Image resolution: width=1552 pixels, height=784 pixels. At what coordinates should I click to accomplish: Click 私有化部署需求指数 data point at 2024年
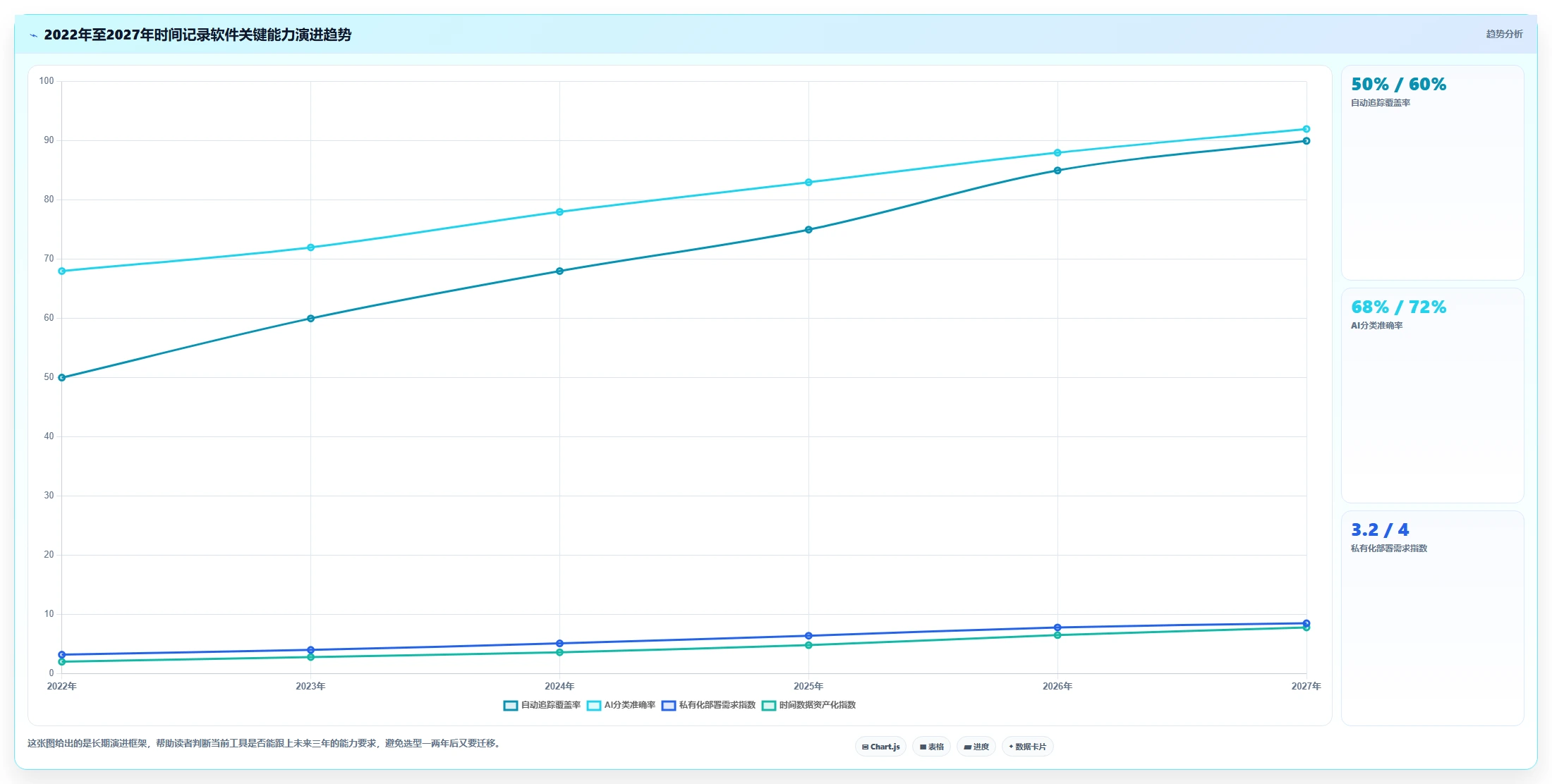[x=559, y=644]
